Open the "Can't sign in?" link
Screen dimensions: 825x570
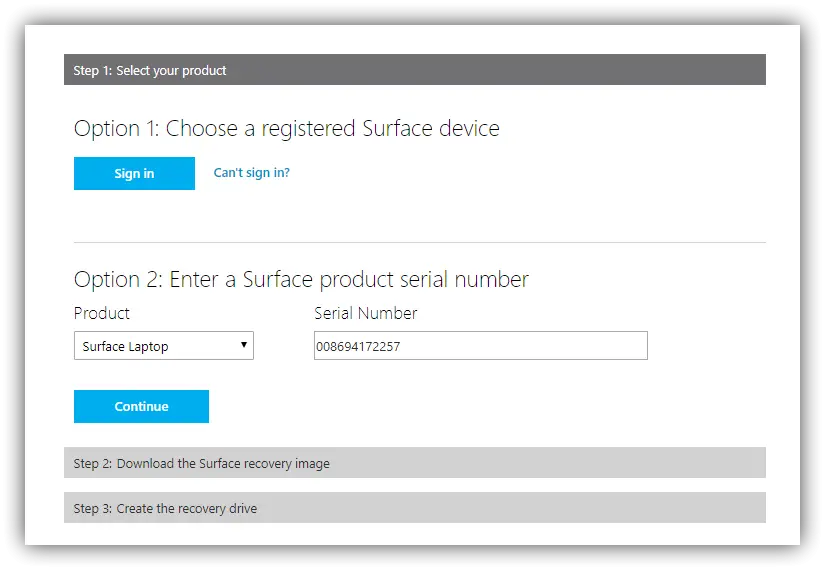coord(251,173)
